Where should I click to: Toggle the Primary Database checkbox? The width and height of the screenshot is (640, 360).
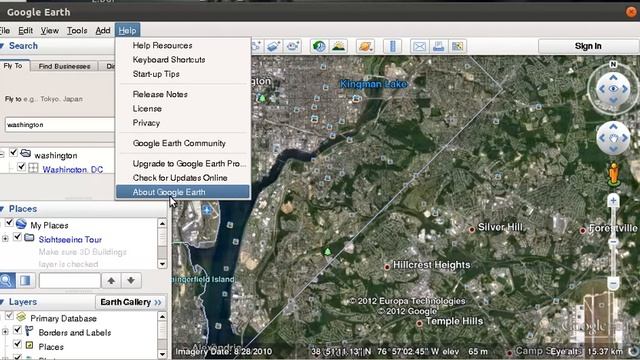9,316
